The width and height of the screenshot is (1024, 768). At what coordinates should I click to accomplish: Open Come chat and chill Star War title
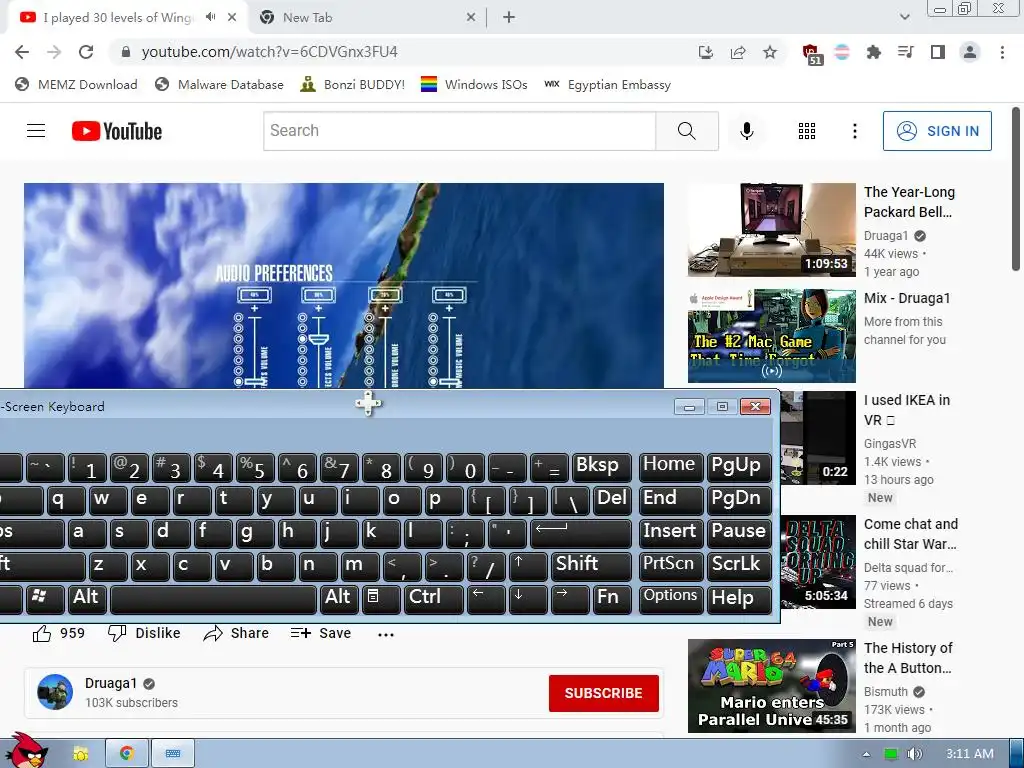pyautogui.click(x=911, y=534)
